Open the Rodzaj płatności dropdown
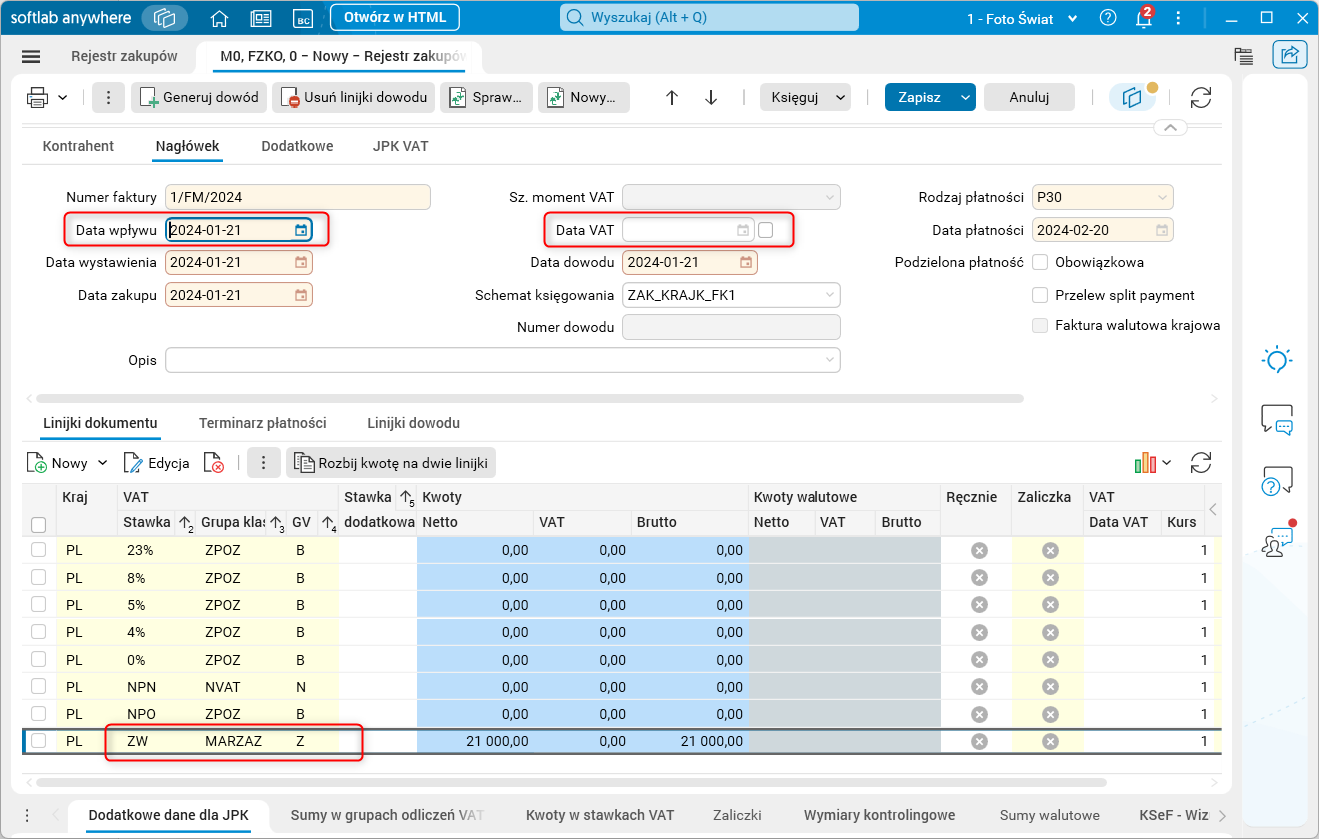 [x=1162, y=197]
